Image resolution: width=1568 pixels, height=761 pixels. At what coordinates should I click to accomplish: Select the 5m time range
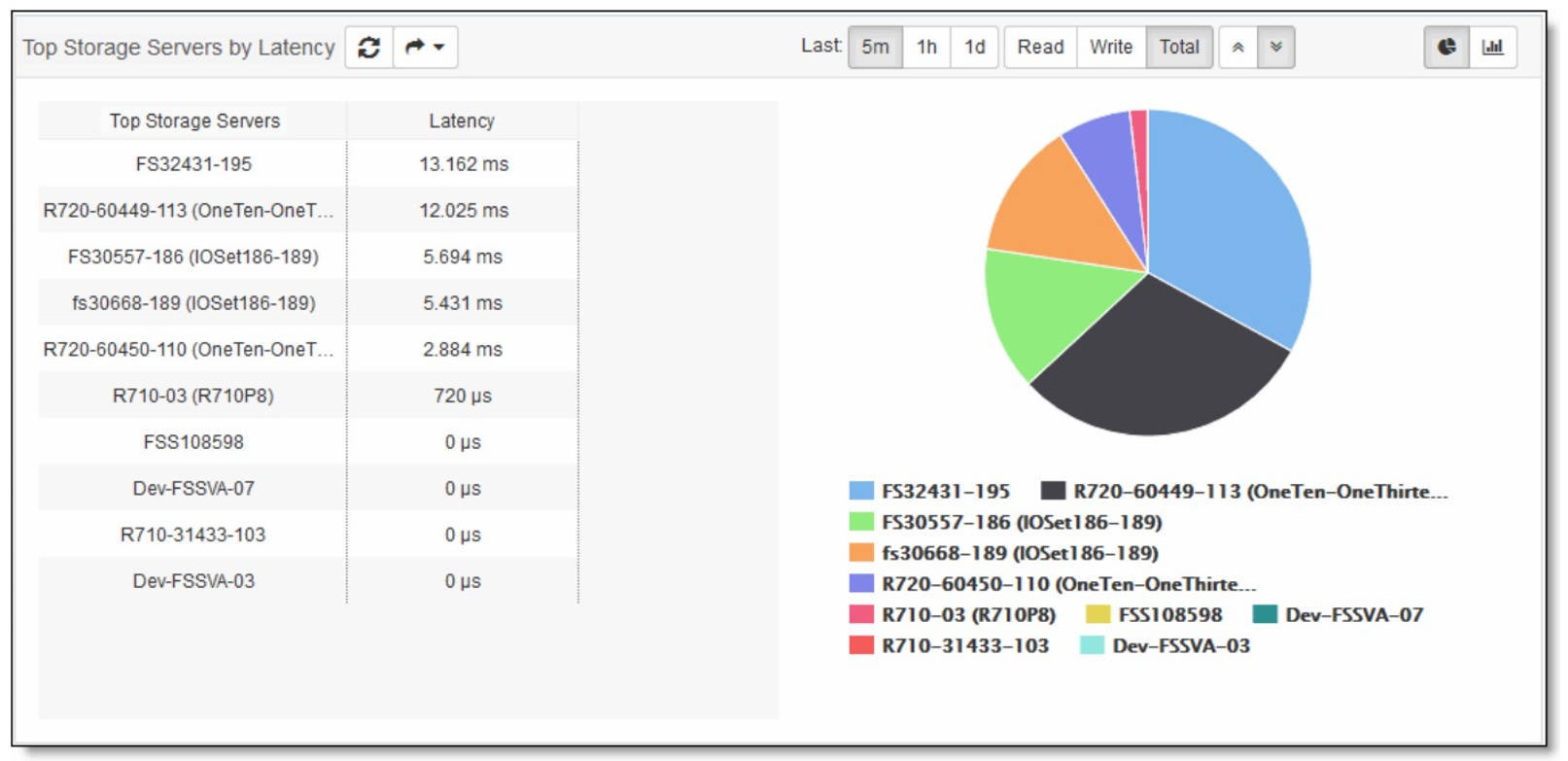coord(875,47)
